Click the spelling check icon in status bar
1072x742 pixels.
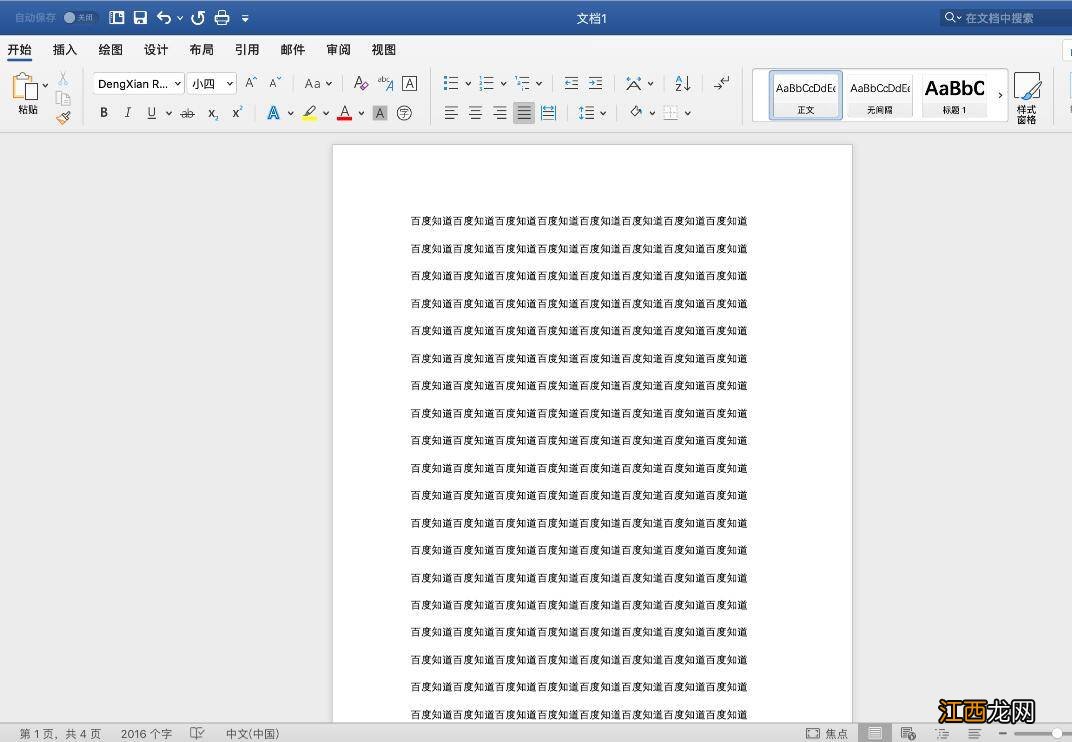point(197,733)
